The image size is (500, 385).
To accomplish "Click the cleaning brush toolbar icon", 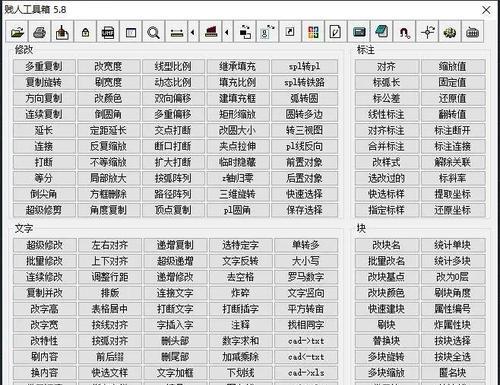I will [x=62, y=31].
